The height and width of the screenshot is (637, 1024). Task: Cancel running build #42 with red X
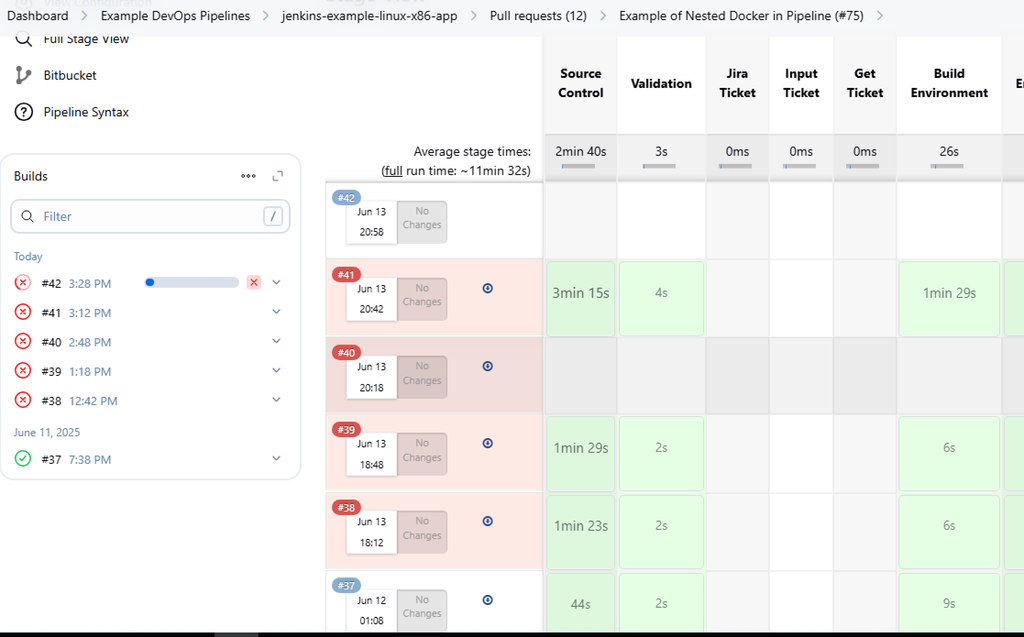click(254, 283)
